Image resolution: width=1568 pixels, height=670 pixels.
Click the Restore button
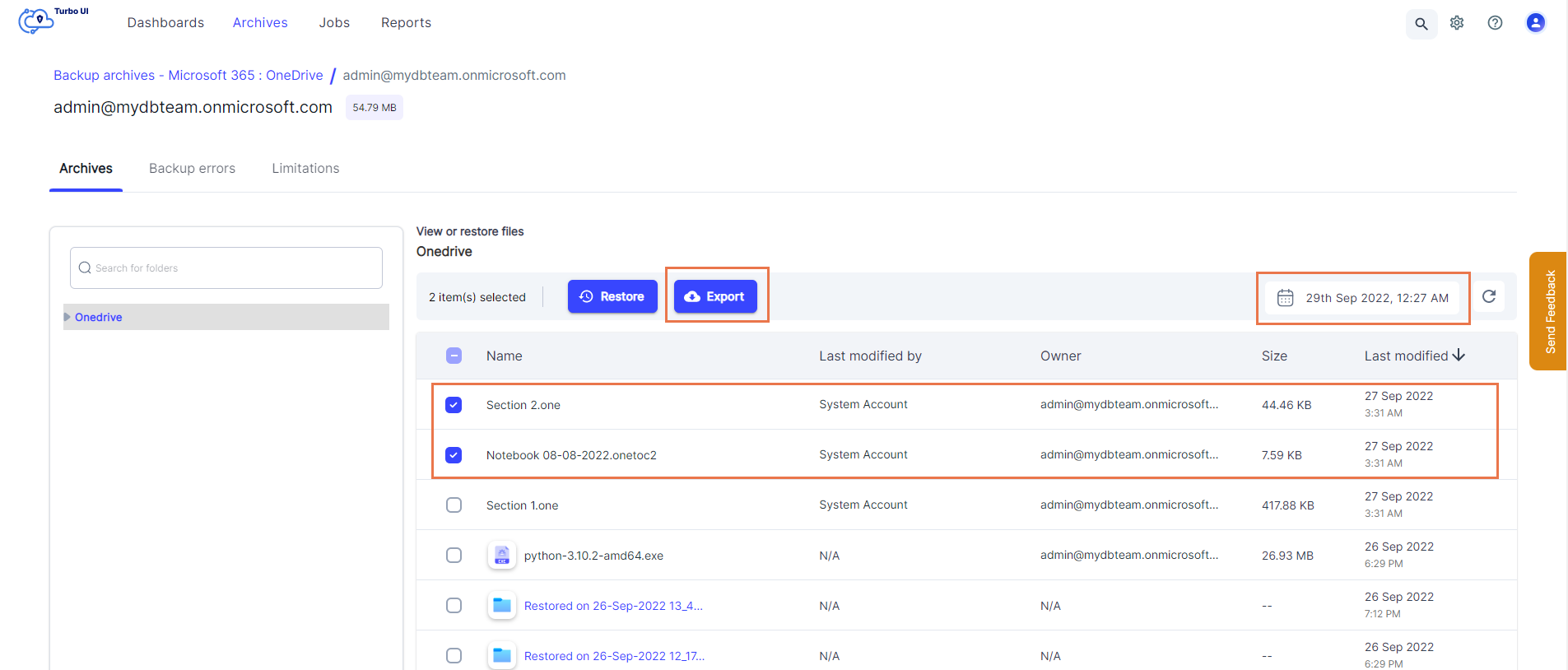tap(612, 296)
